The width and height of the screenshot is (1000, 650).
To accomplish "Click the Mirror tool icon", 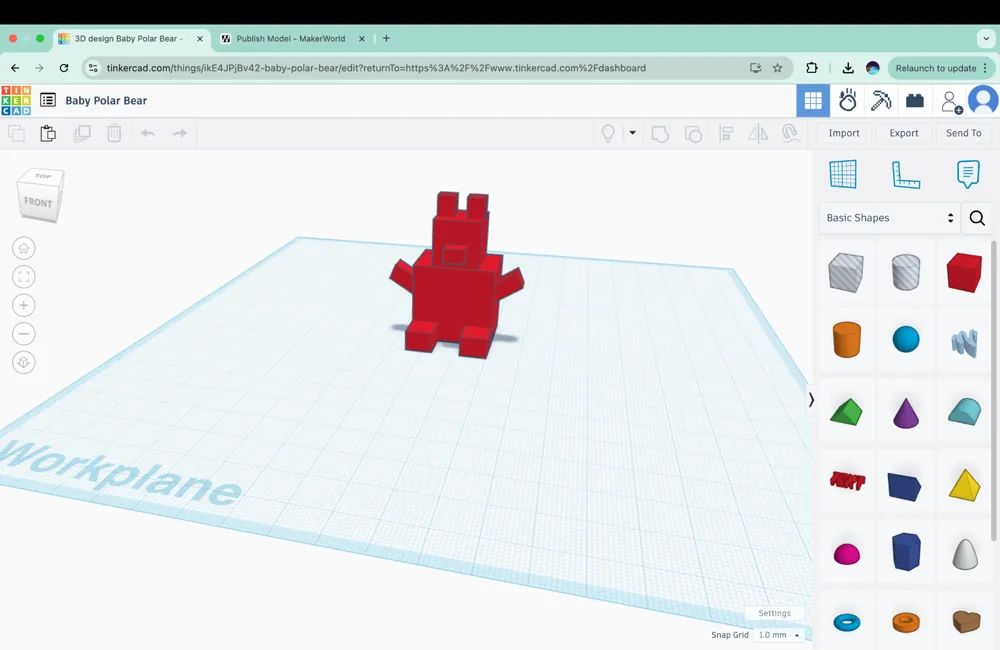I will coord(758,133).
